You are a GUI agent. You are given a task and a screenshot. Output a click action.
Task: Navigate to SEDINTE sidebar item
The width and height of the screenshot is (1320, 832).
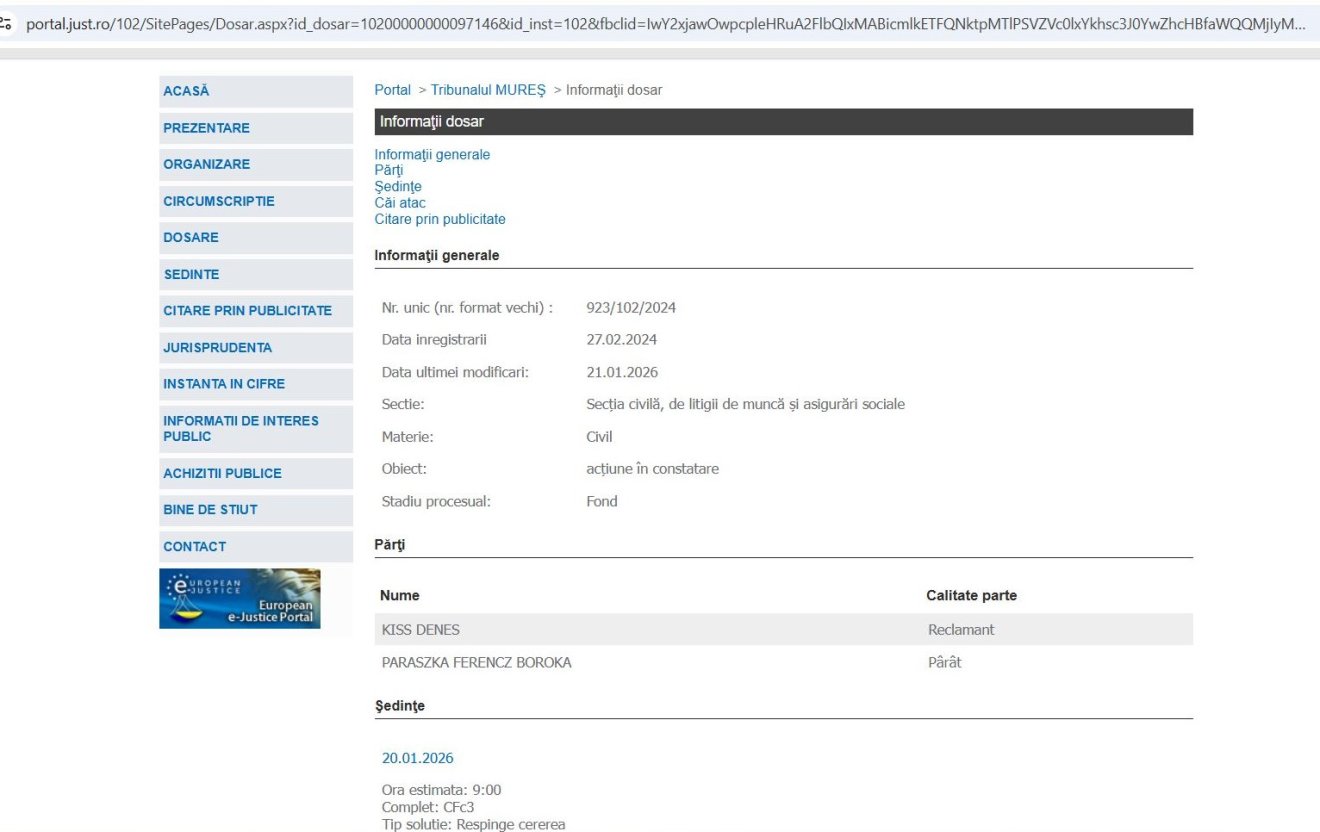tap(191, 274)
